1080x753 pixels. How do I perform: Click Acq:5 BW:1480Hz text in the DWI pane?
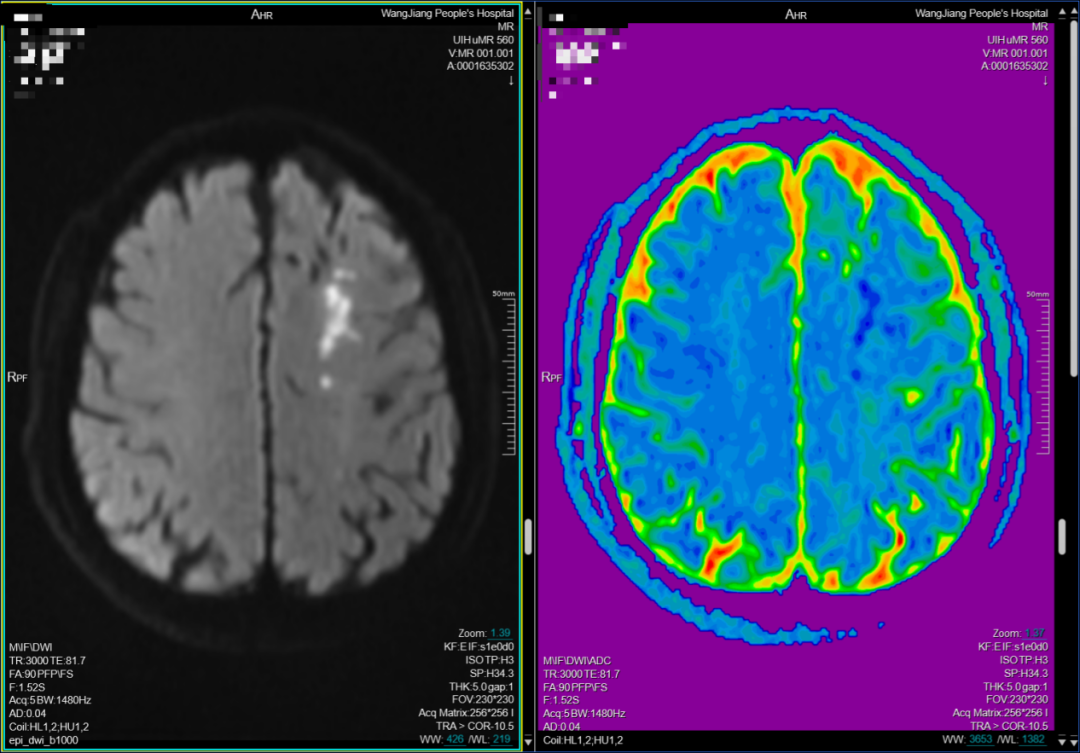click(50, 700)
